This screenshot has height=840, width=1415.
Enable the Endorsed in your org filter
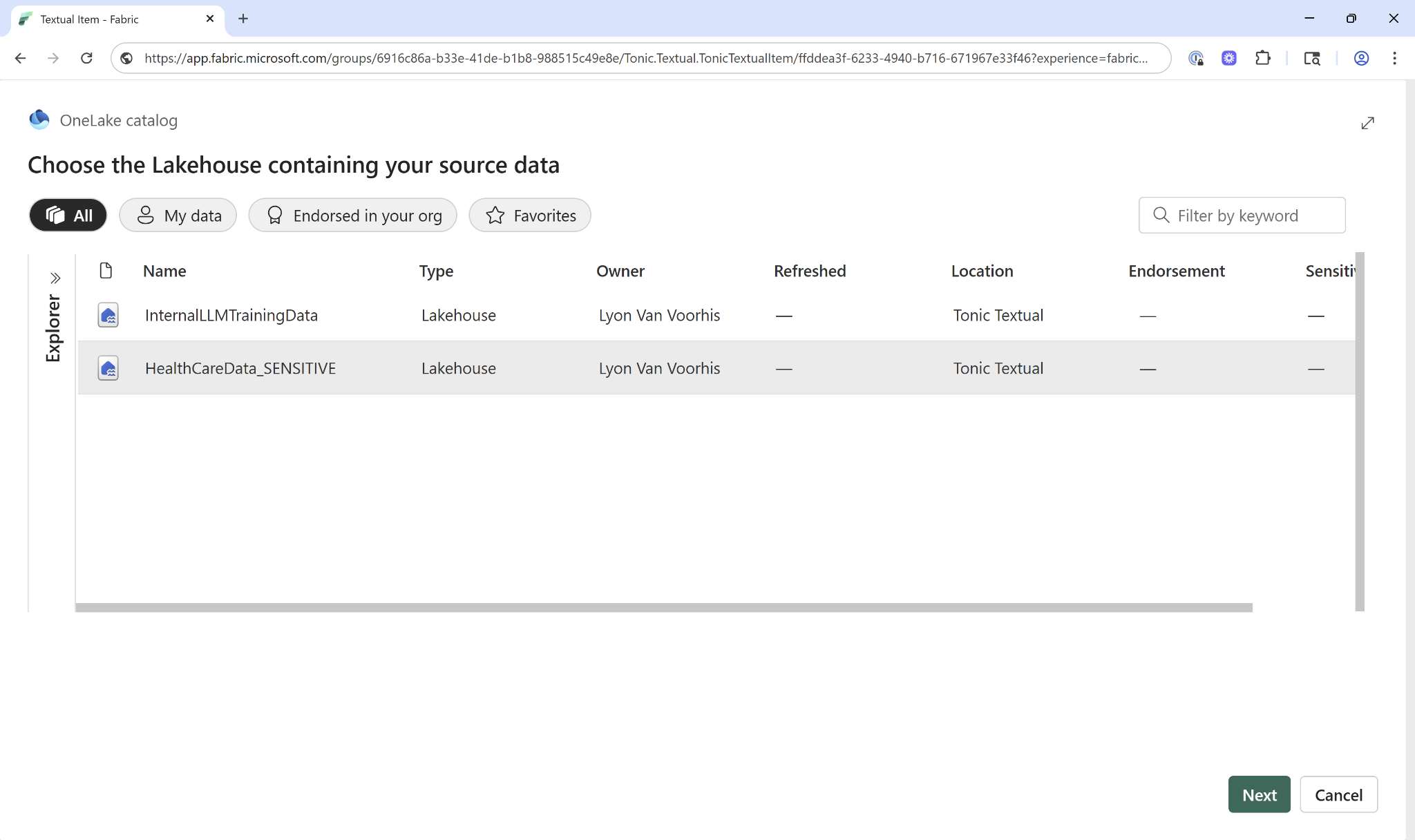coord(352,215)
